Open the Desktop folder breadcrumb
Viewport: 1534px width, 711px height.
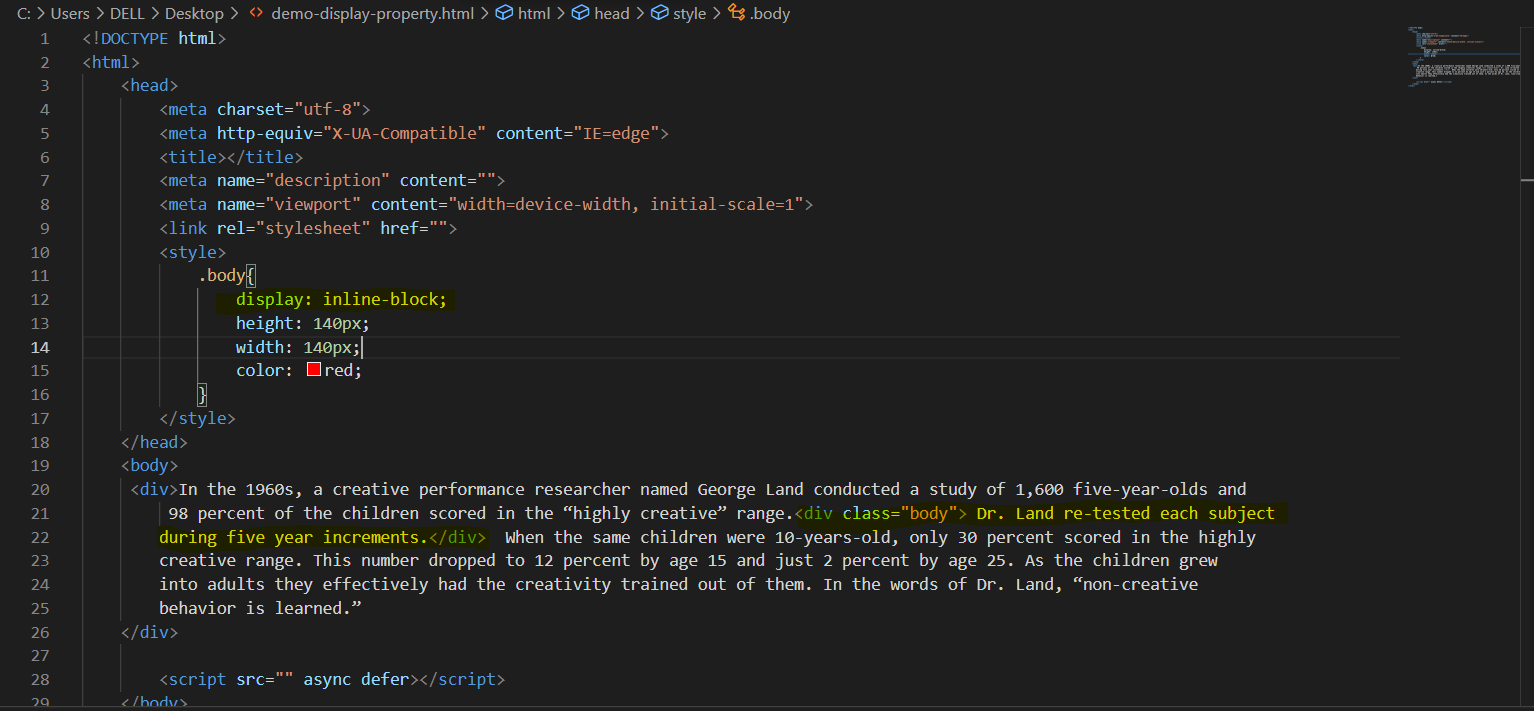[x=195, y=14]
